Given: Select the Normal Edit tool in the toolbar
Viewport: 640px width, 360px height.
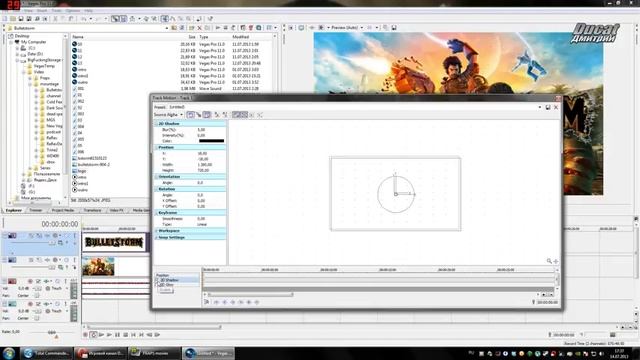Looking at the screenshot, I should pos(165,19).
